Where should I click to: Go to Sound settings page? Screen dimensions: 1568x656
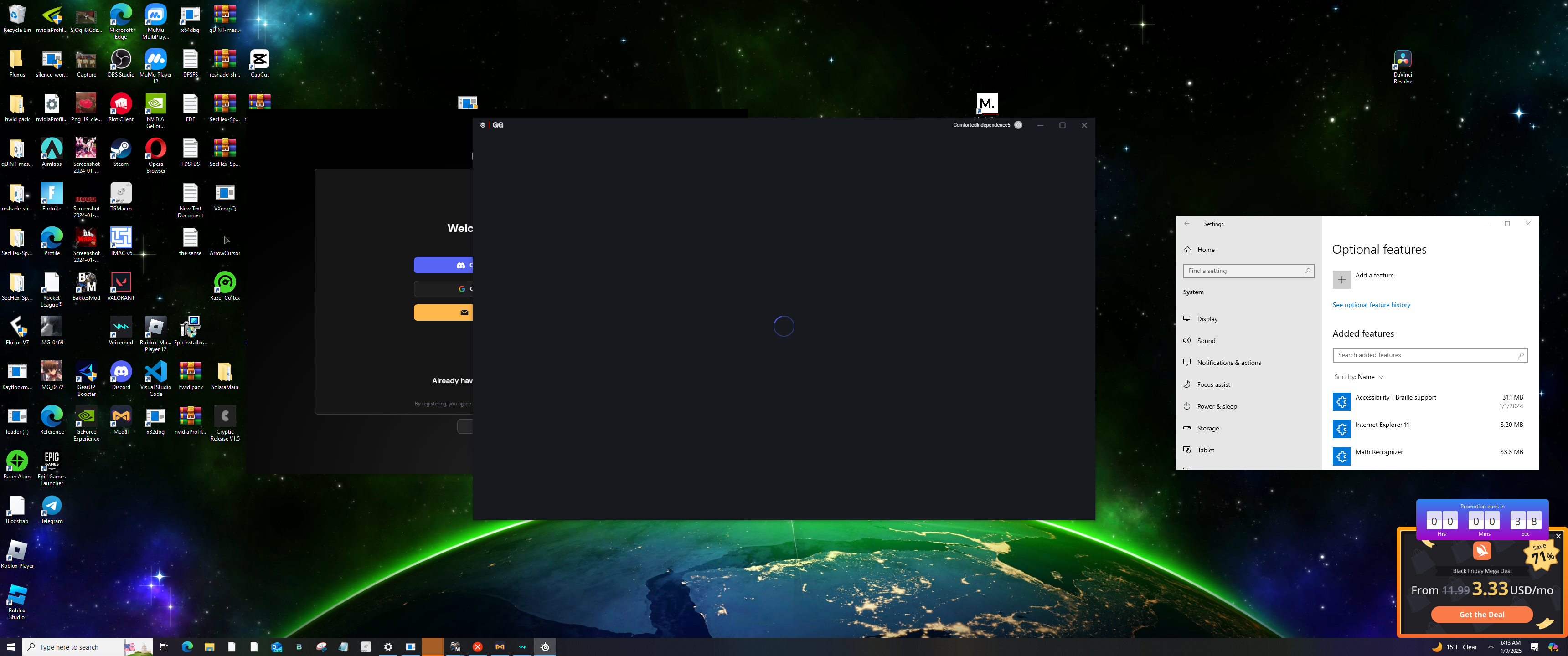click(x=1206, y=341)
